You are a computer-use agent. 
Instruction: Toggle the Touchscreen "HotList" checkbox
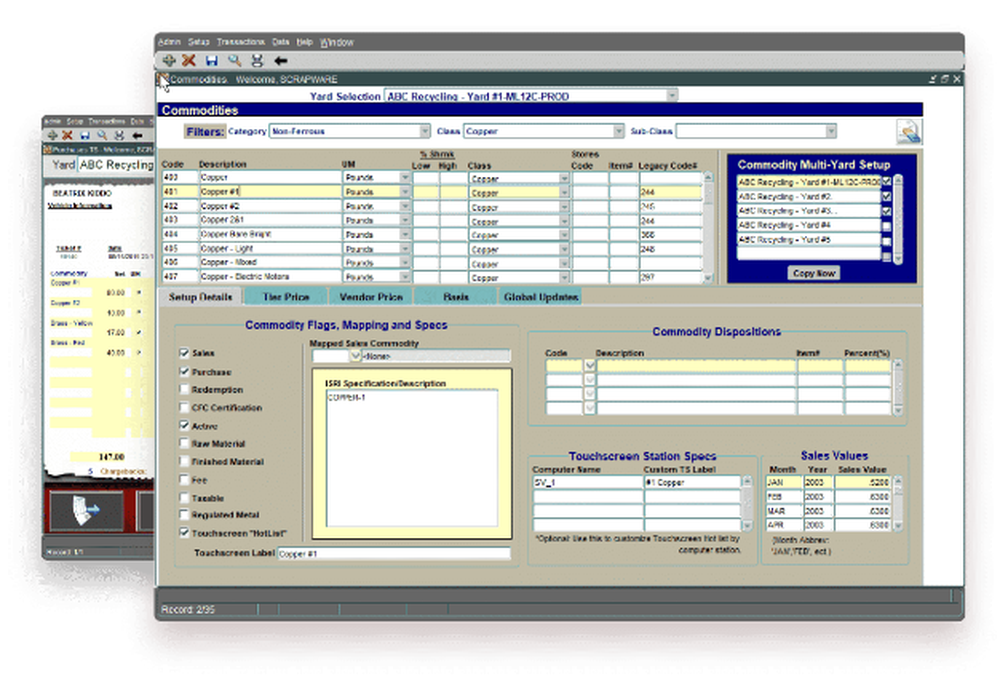[184, 533]
